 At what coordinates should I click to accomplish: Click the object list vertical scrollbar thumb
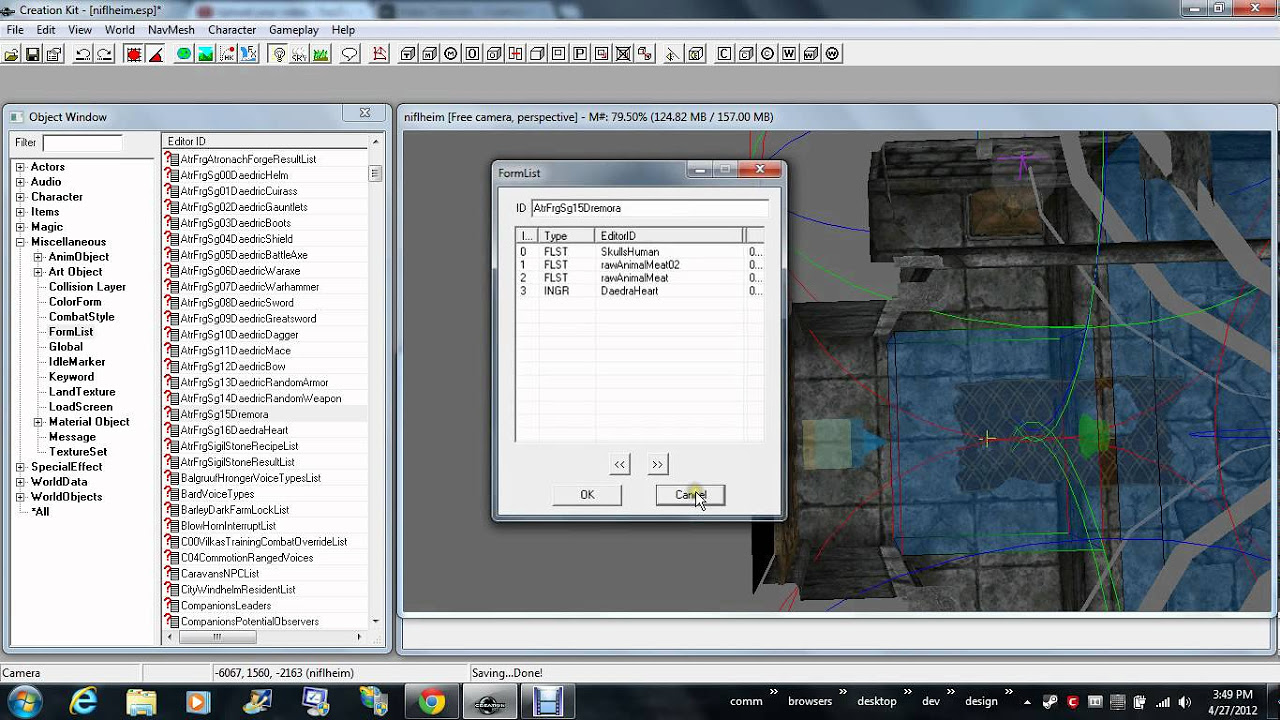click(x=375, y=174)
